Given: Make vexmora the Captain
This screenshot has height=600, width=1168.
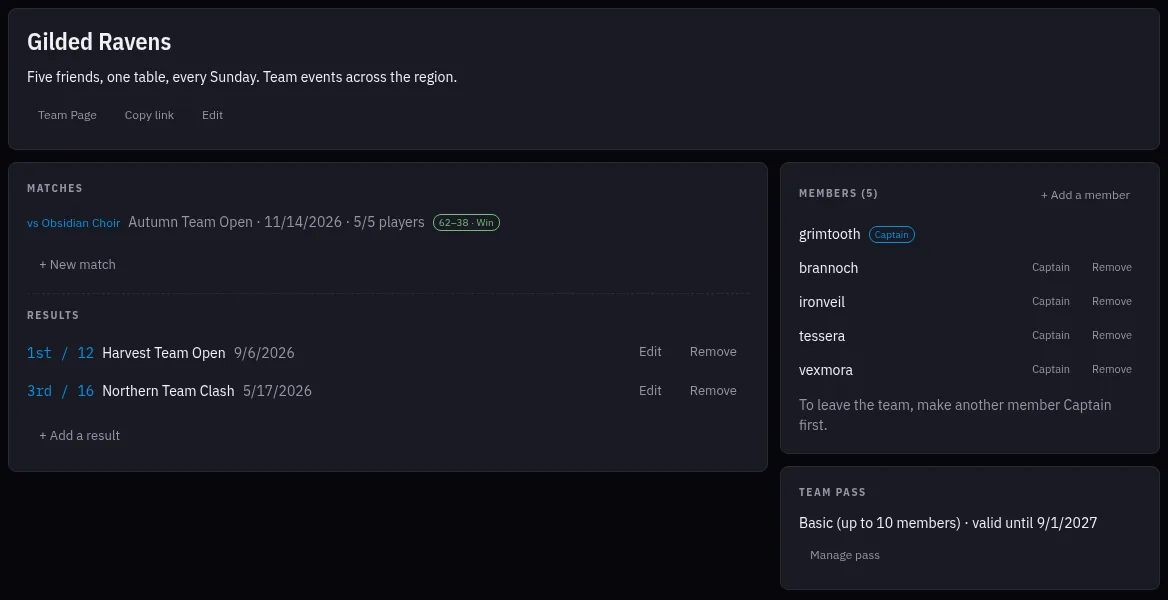Looking at the screenshot, I should [x=1051, y=370].
